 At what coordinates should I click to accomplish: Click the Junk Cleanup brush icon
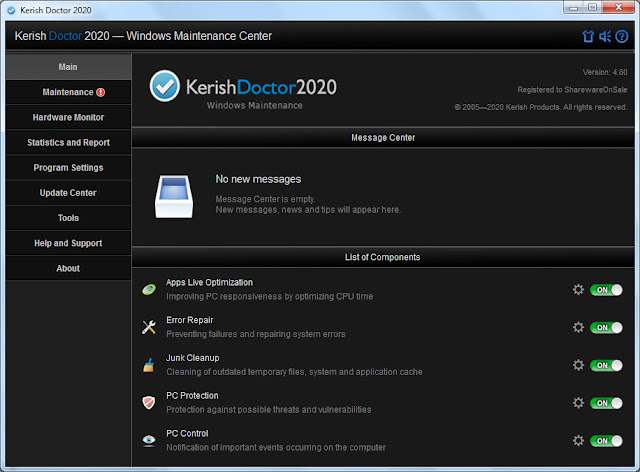pos(149,365)
